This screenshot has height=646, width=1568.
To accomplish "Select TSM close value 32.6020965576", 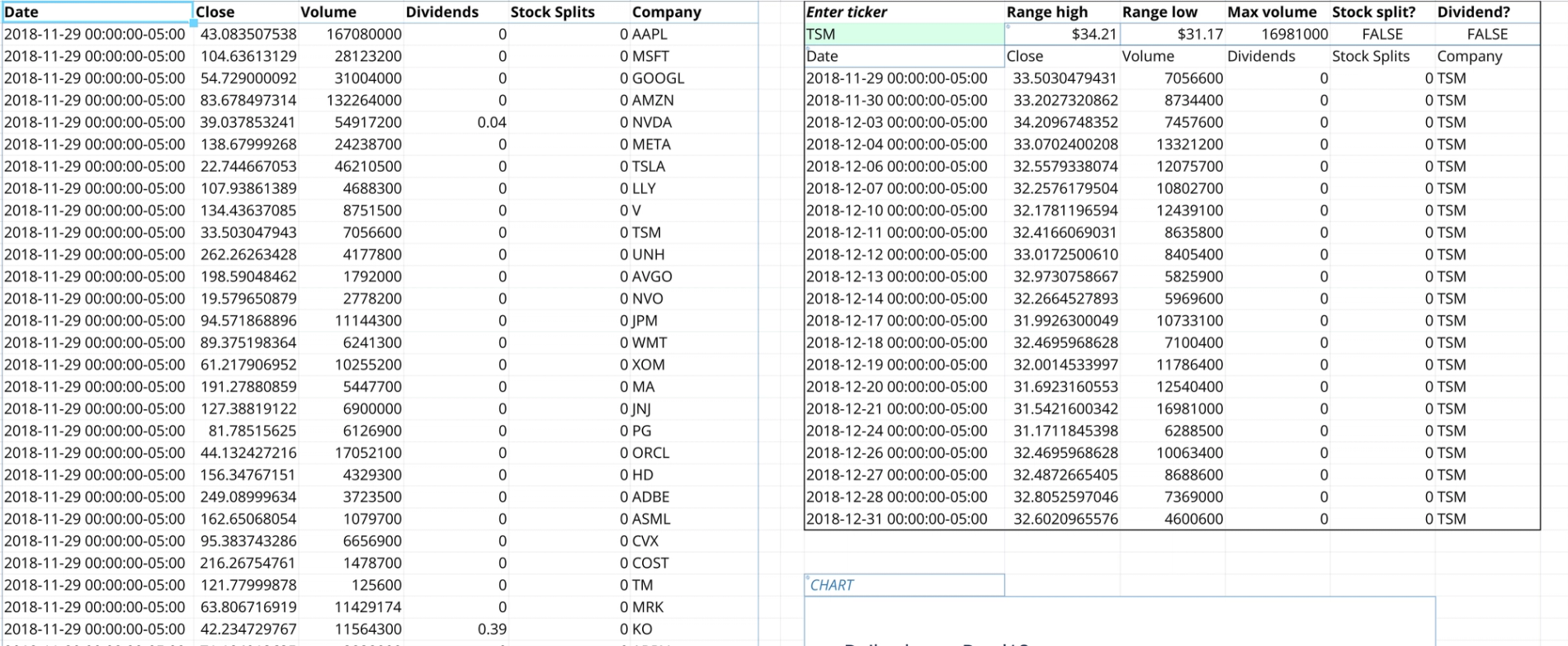I will [x=1062, y=519].
